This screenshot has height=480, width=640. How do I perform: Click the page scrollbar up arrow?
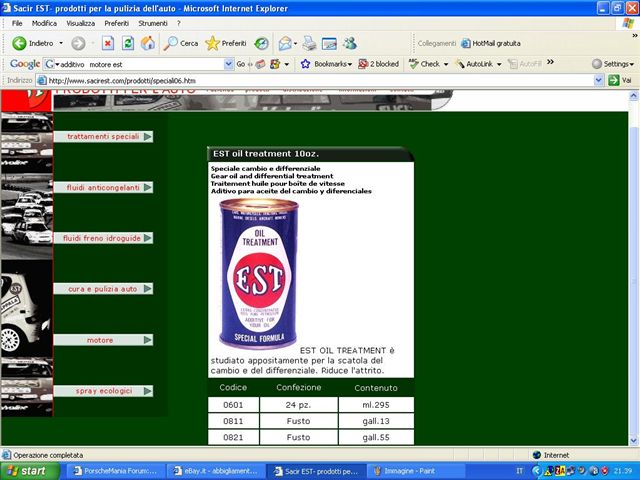click(633, 96)
